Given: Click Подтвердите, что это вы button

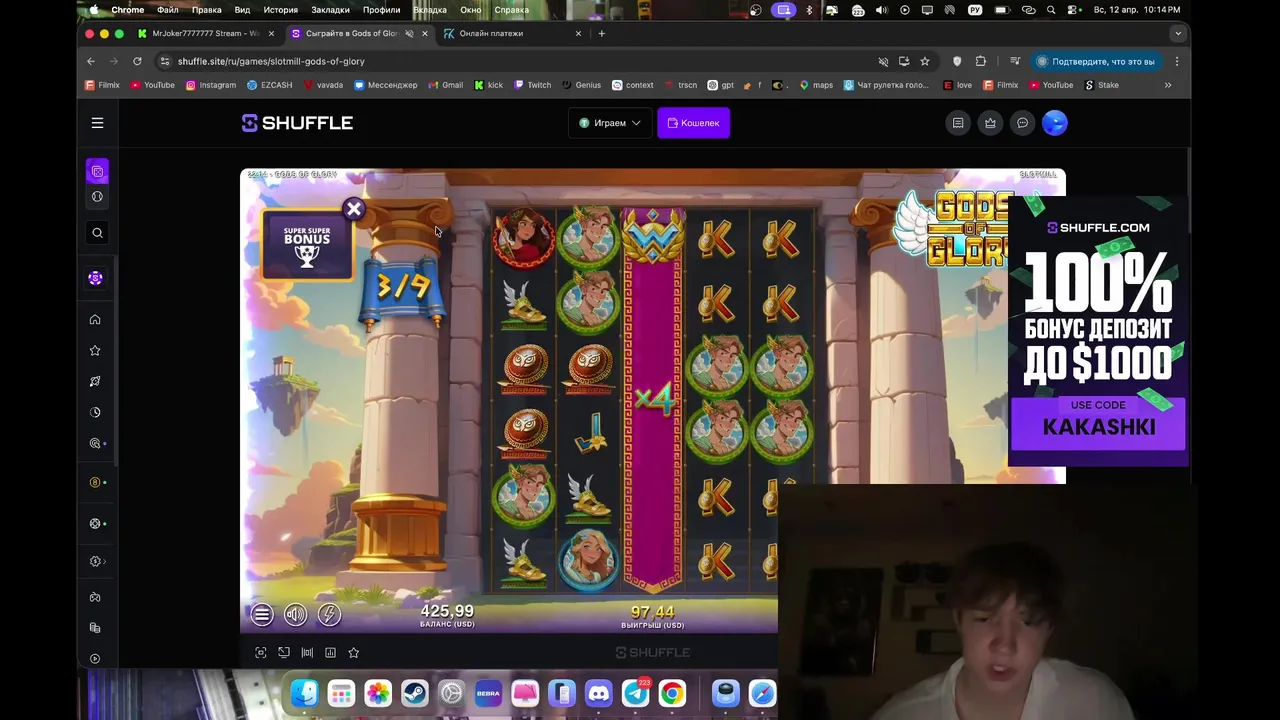Looking at the screenshot, I should click(1095, 61).
